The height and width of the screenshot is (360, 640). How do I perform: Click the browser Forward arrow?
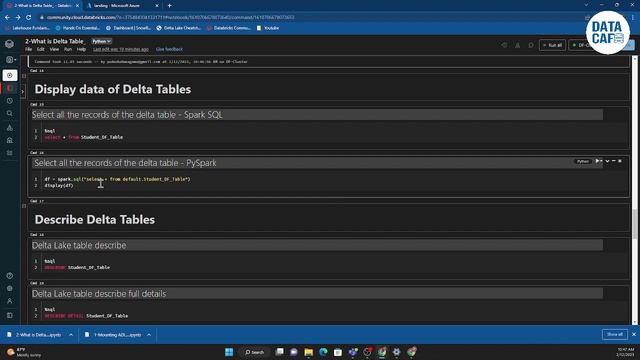tap(18, 18)
